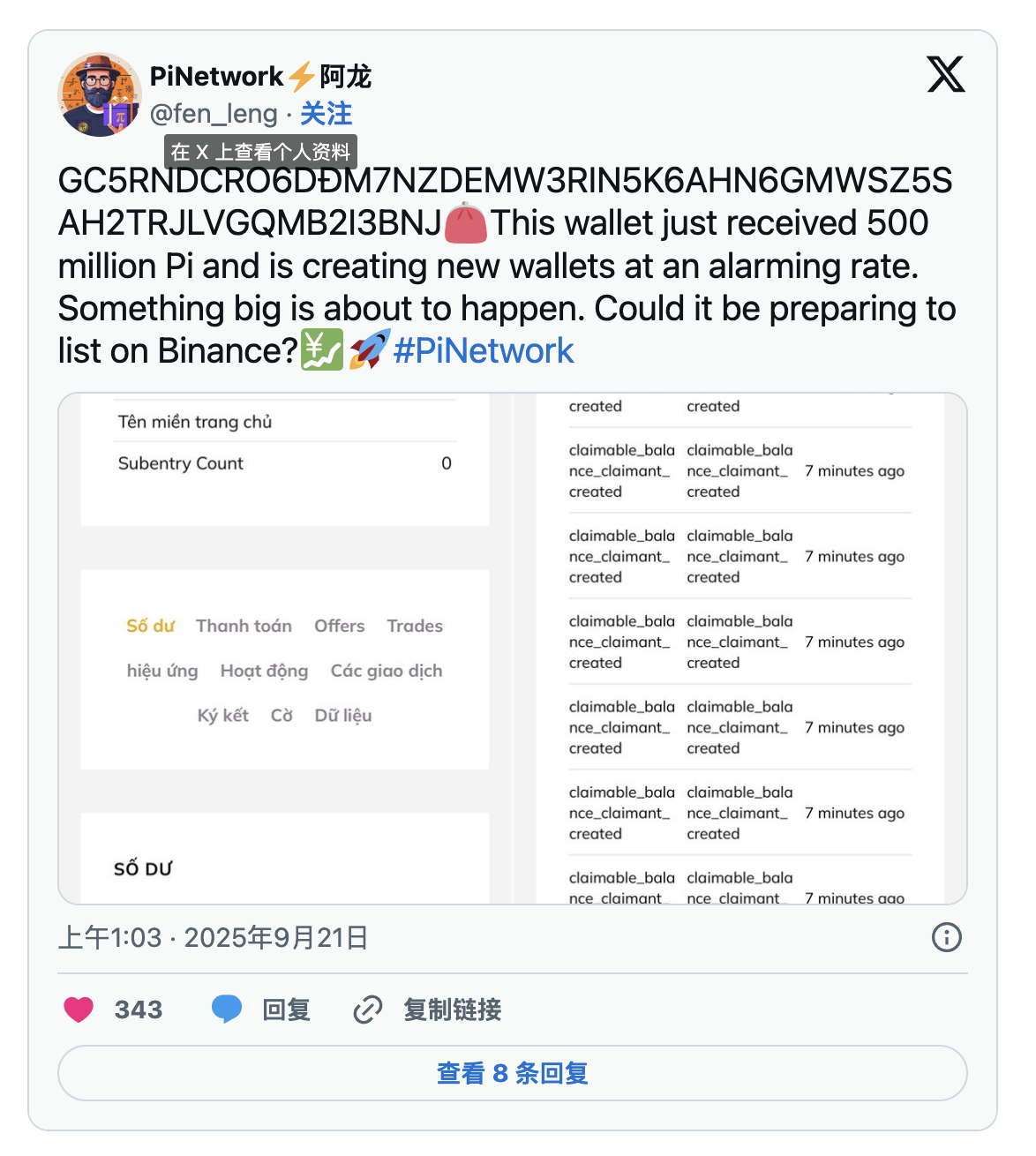Click the tweet date 2025年9月21日
The width and height of the screenshot is (1036, 1156).
[x=275, y=937]
